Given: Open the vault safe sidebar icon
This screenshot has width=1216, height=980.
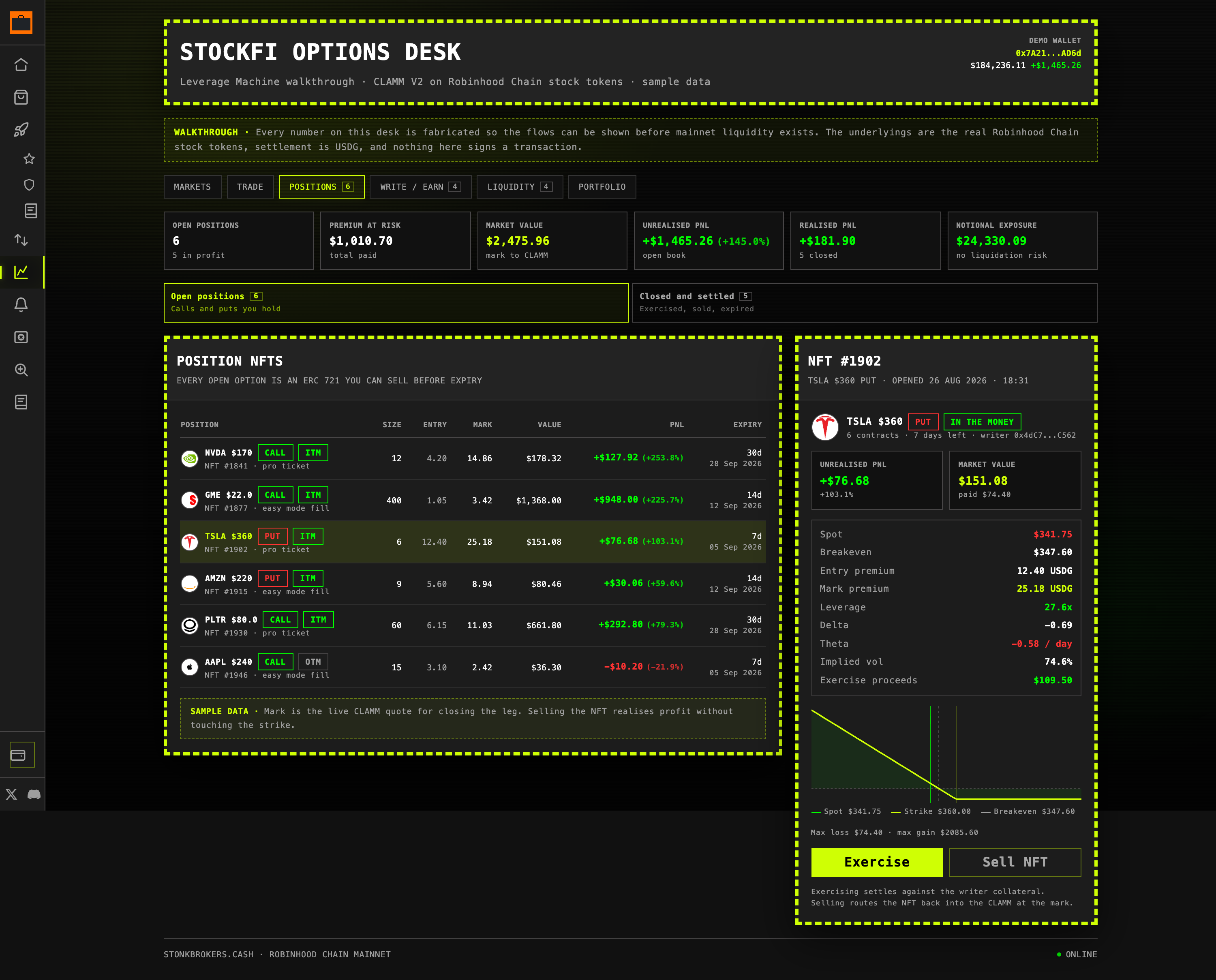Looking at the screenshot, I should (x=21, y=337).
